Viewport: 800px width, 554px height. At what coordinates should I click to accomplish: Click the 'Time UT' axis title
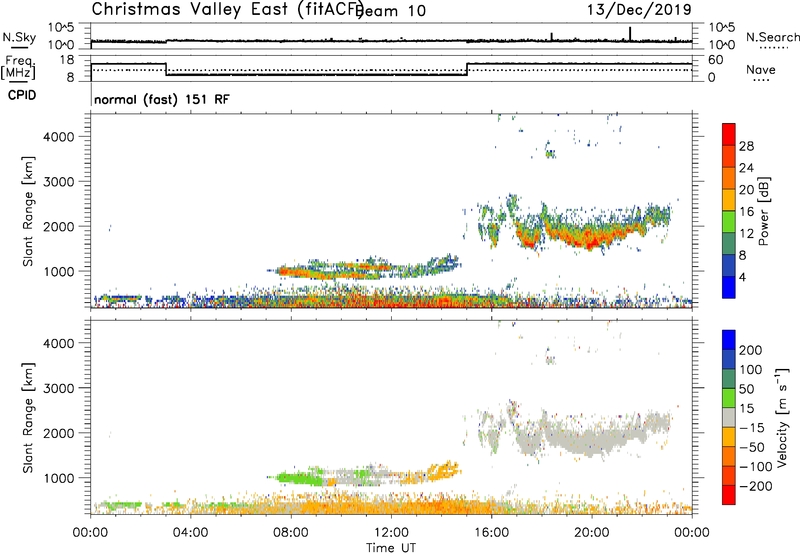(x=391, y=548)
